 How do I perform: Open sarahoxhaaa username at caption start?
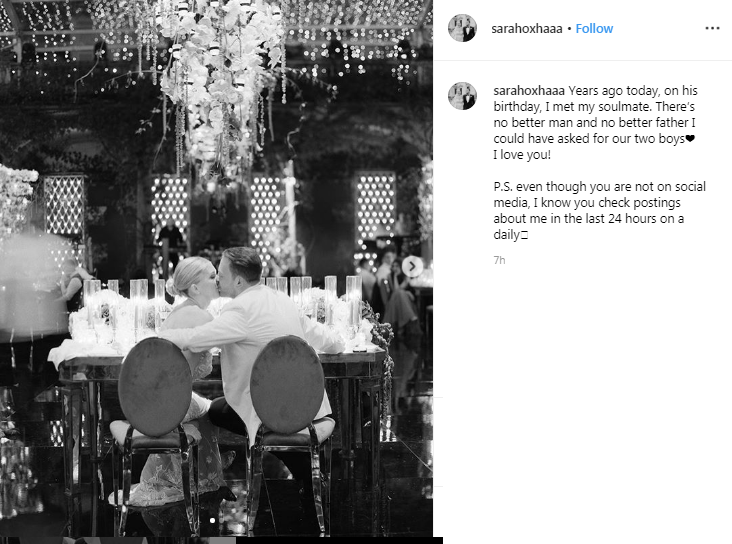click(529, 91)
